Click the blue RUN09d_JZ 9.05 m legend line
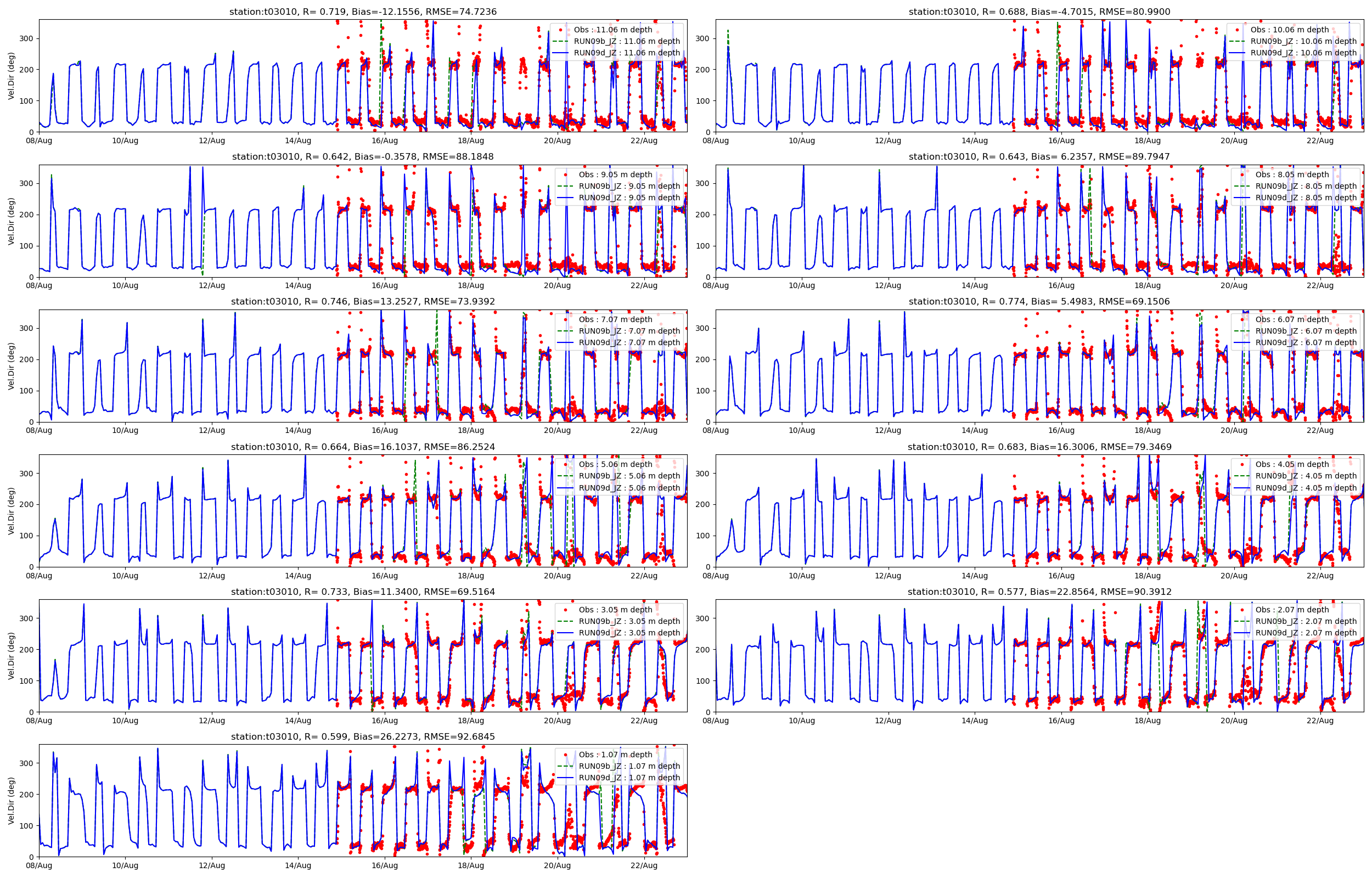The height and width of the screenshot is (878, 1372). pos(565,198)
